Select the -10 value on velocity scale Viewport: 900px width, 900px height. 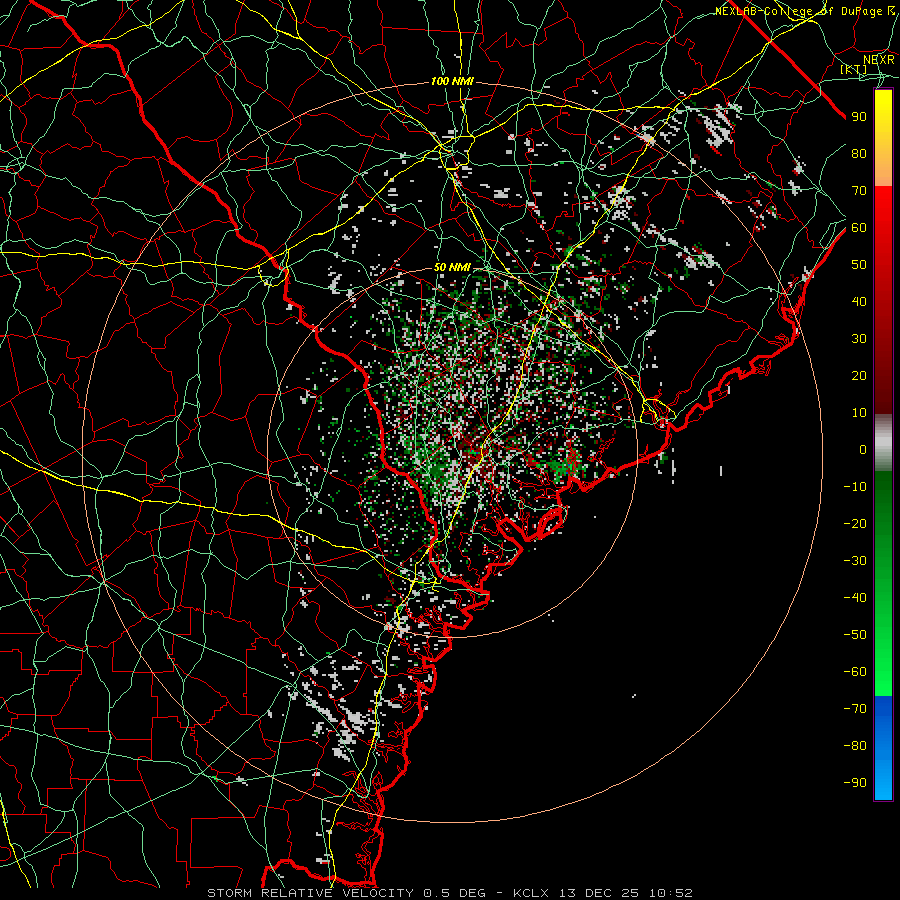click(x=855, y=487)
